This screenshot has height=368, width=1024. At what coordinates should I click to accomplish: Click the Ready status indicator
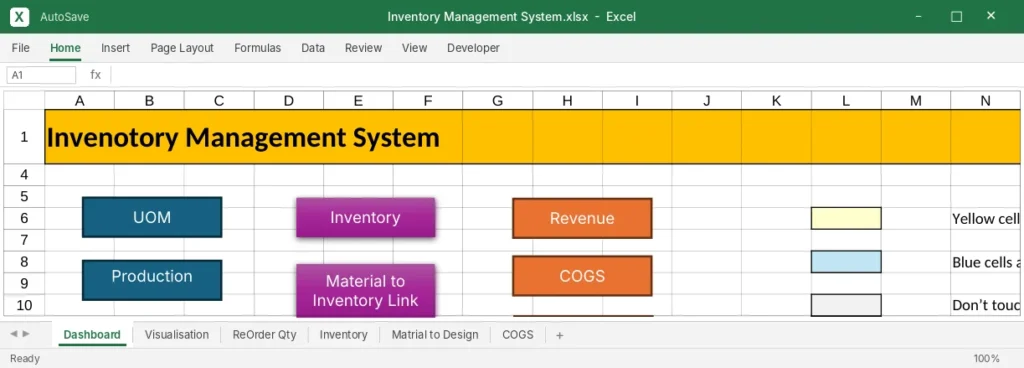25,358
